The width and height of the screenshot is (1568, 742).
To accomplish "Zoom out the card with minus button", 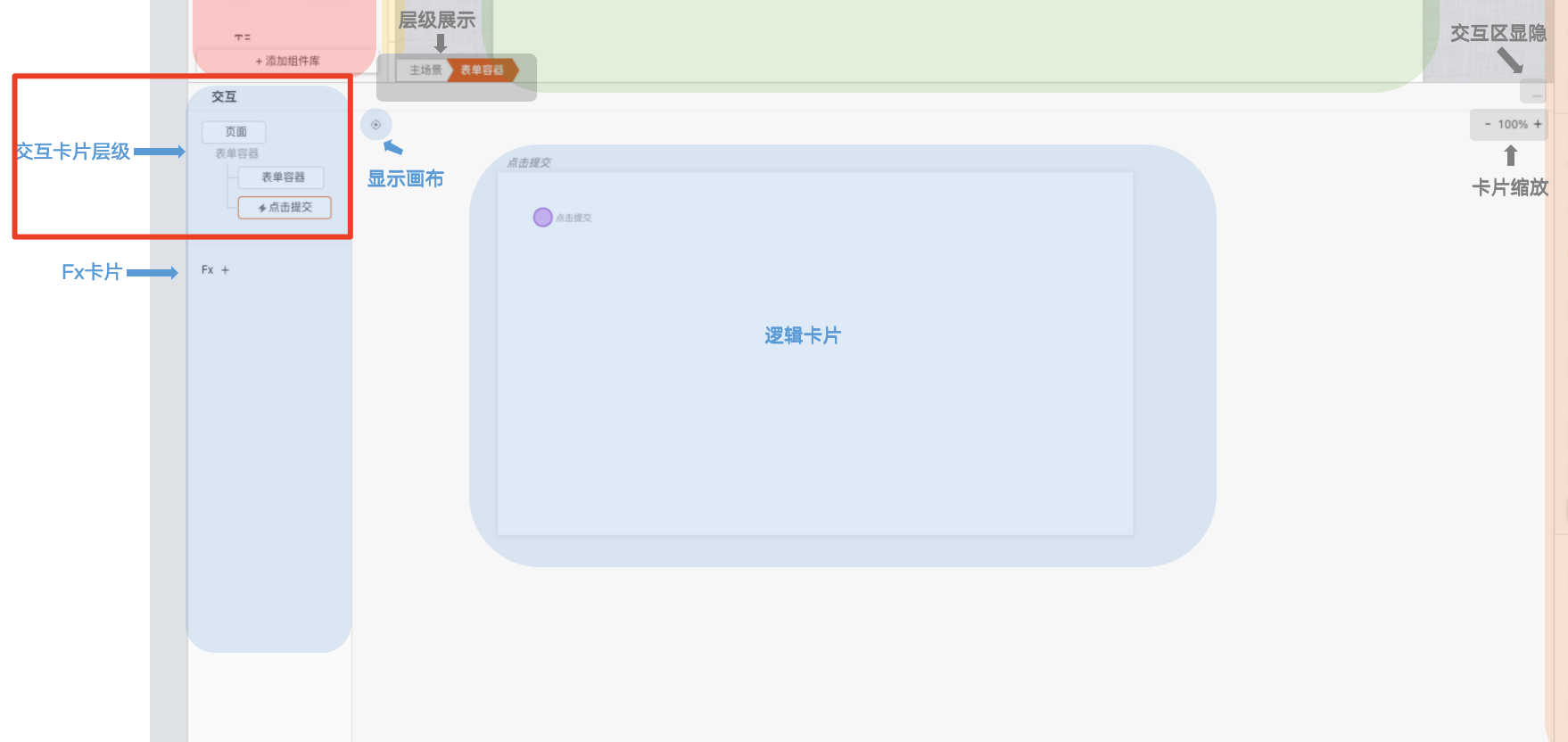I will coord(1487,124).
